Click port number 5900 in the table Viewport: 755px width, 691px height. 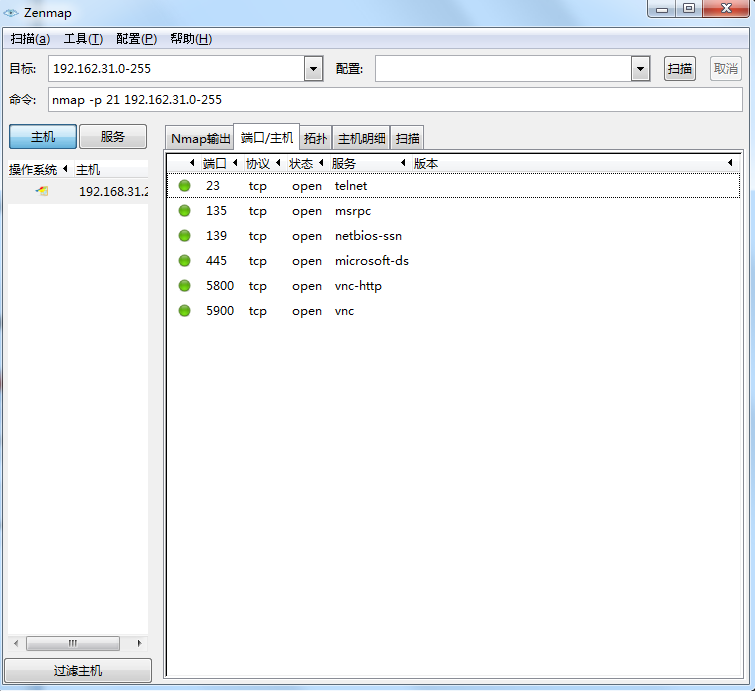click(220, 311)
